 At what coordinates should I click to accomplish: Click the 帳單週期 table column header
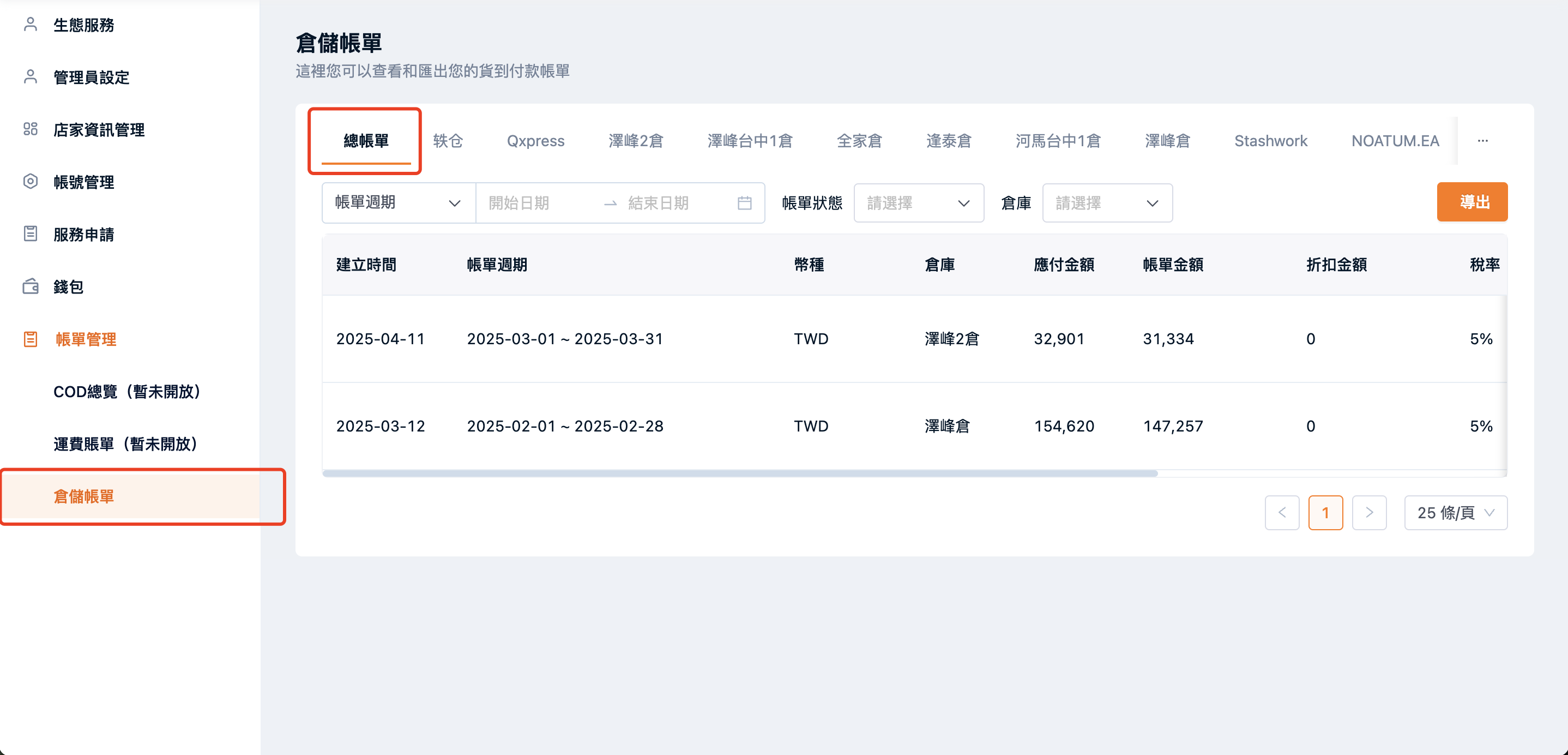point(497,265)
